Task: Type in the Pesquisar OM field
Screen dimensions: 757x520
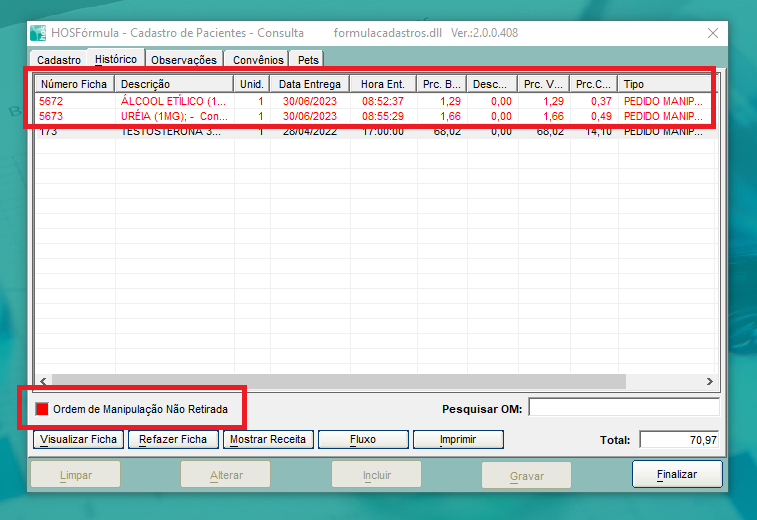Action: (x=623, y=408)
